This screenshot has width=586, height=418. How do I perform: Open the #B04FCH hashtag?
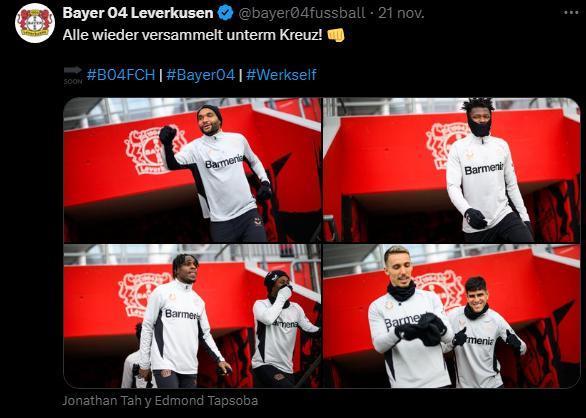(121, 74)
